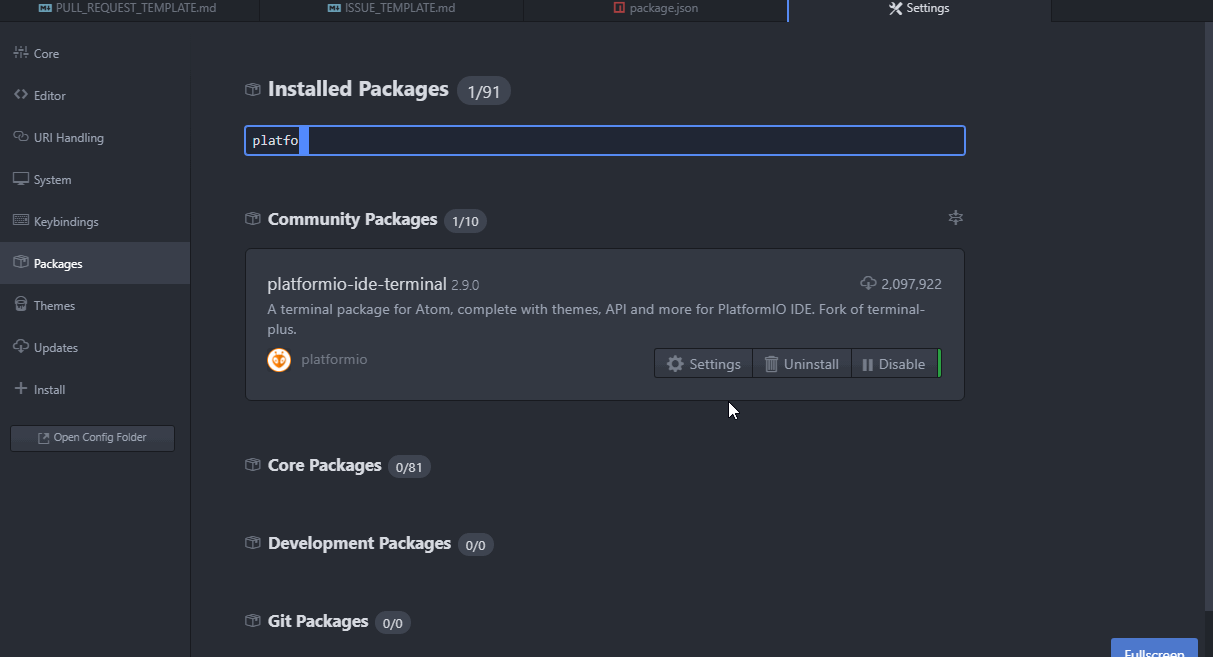Click the version number 2.9.0
Viewport: 1213px width, 657px height.
tap(465, 285)
